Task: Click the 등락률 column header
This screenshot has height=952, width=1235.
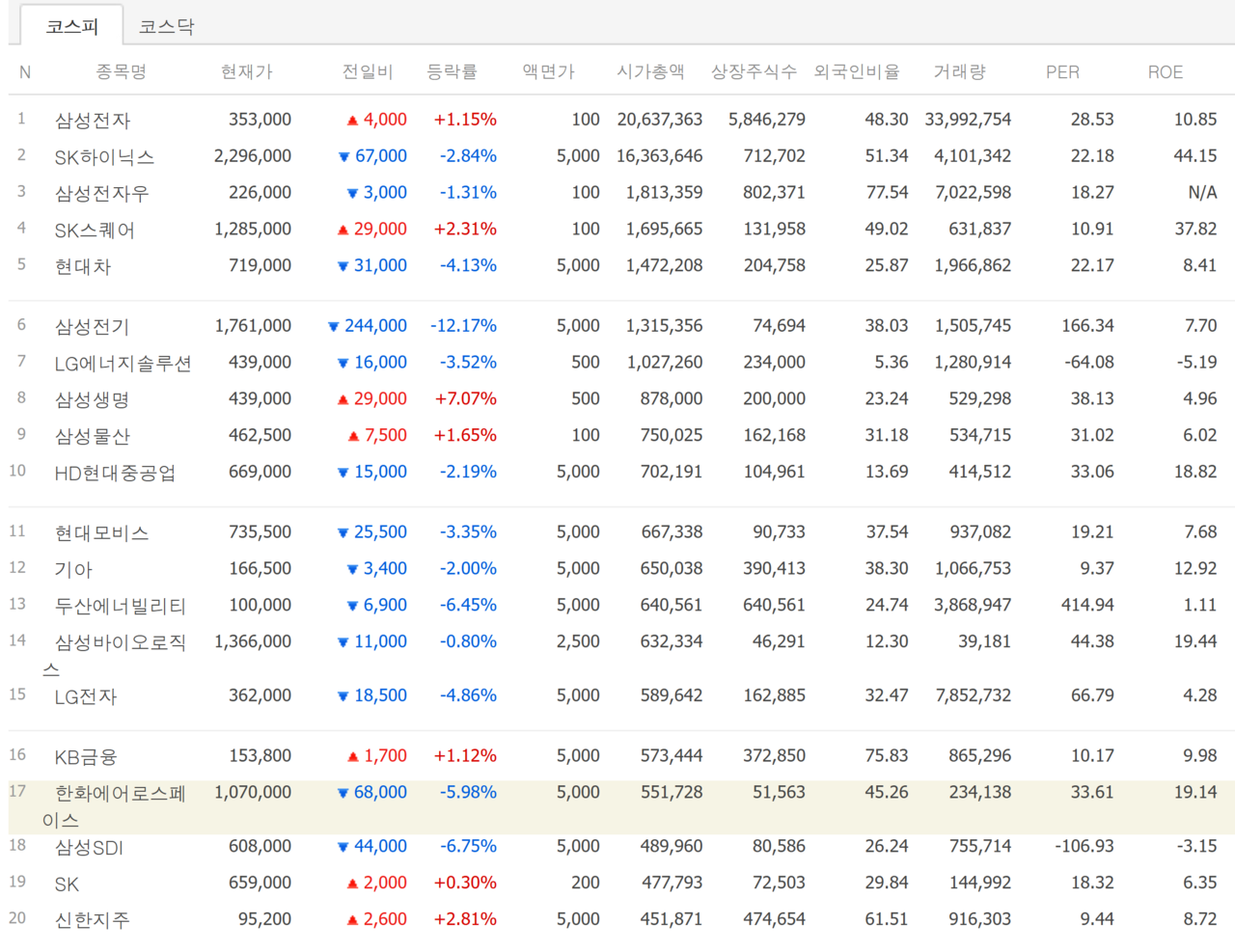Action: (x=452, y=71)
